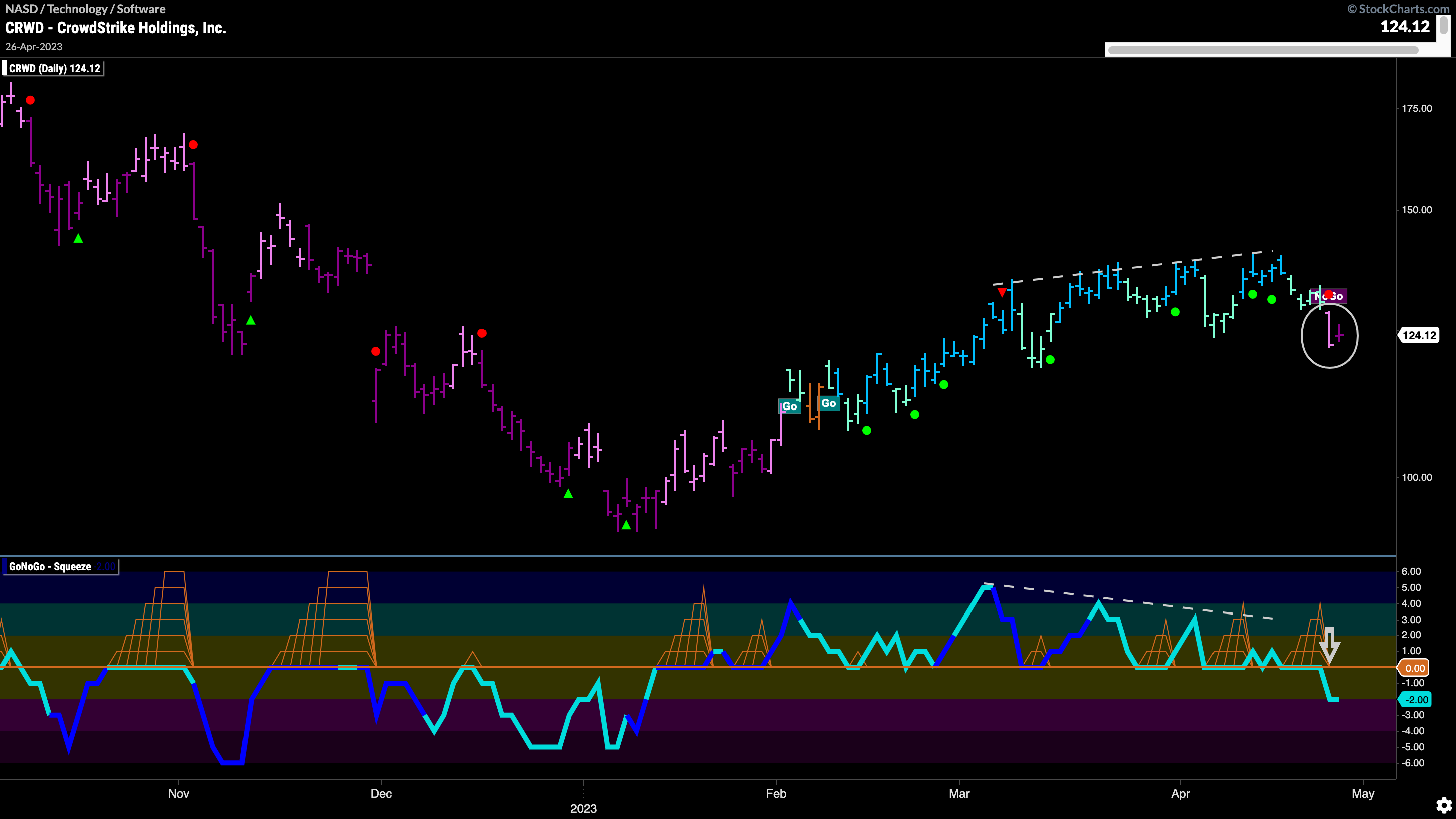Click the 150.00 price axis label
Image resolution: width=1456 pixels, height=819 pixels.
point(1417,210)
